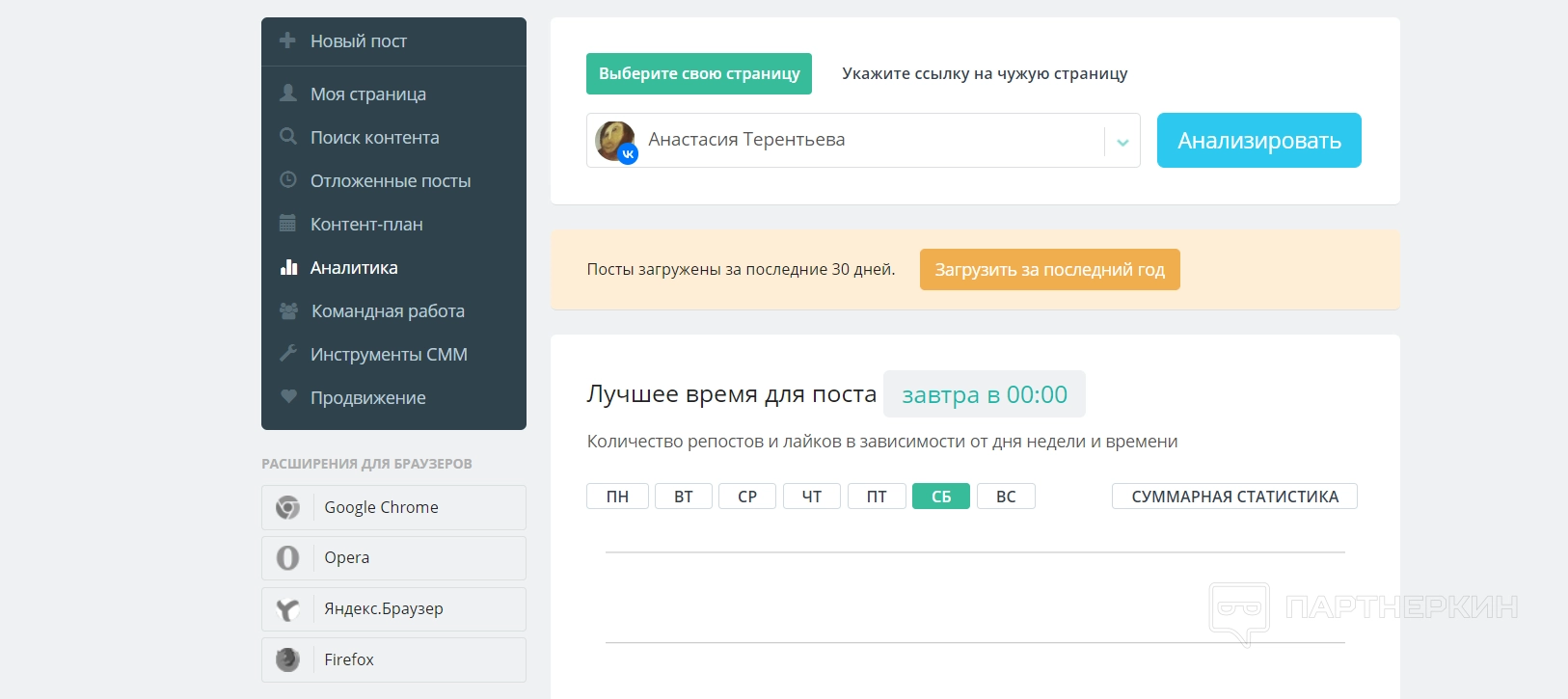Expand the page selector dropdown arrow
Viewport: 1568px width, 699px height.
pos(1122,142)
